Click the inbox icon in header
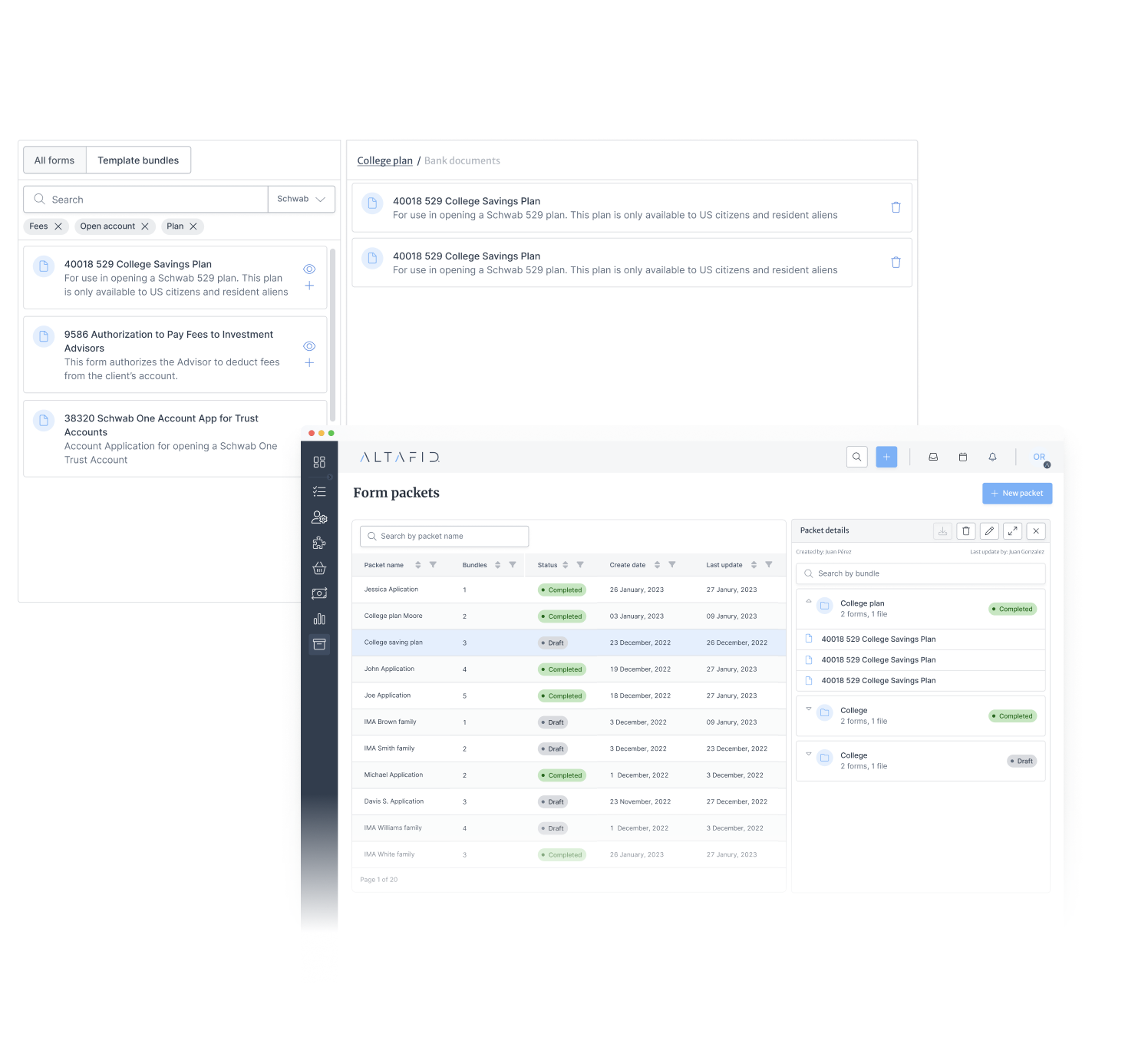The width and height of the screenshot is (1148, 1044). pos(933,457)
